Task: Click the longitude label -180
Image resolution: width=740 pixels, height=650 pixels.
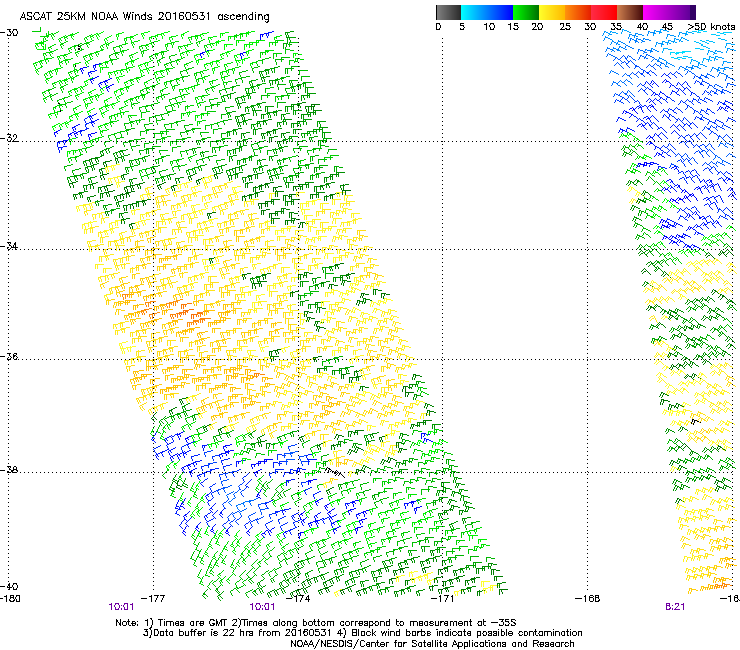Action: coord(10,599)
